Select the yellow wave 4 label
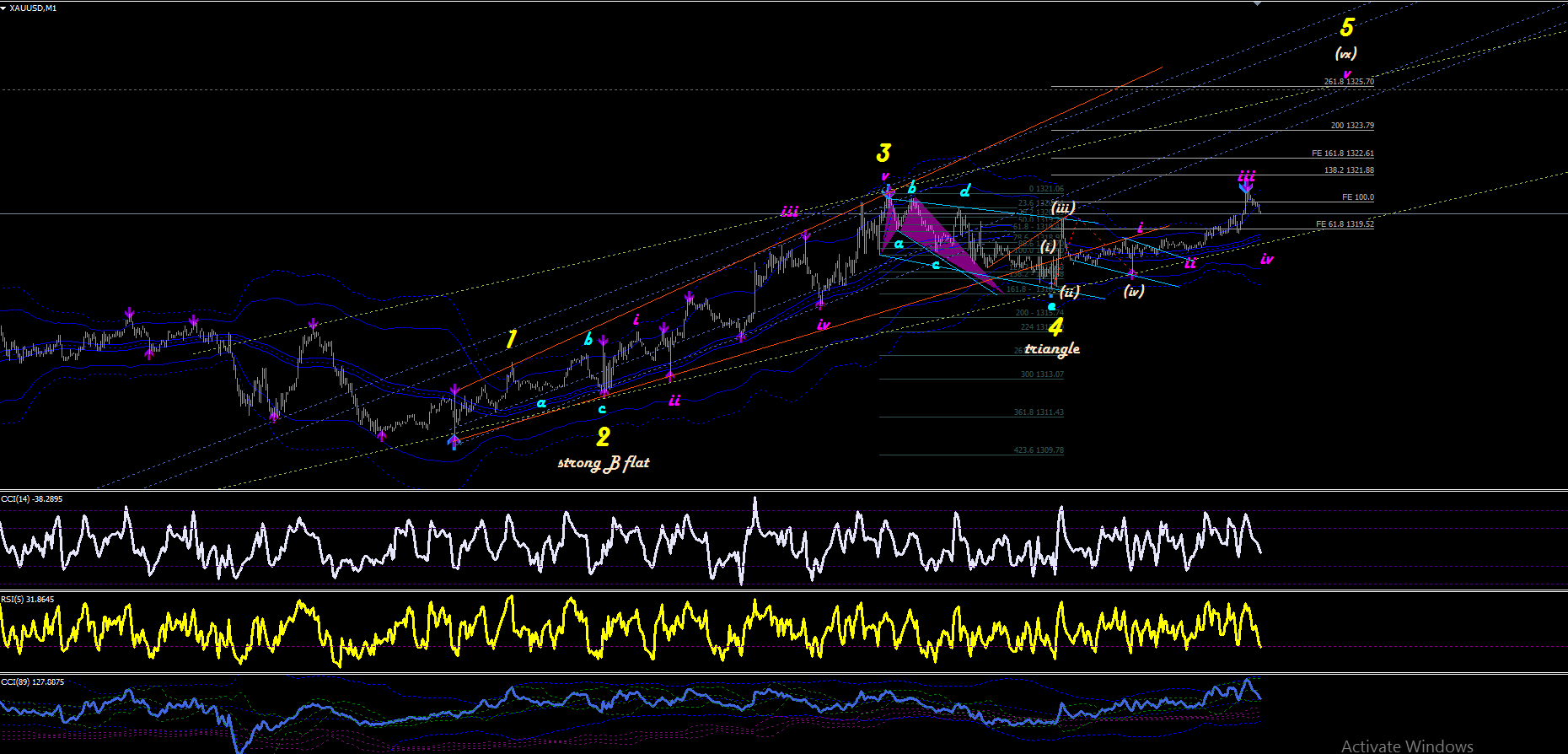This screenshot has width=1568, height=754. (x=1055, y=326)
